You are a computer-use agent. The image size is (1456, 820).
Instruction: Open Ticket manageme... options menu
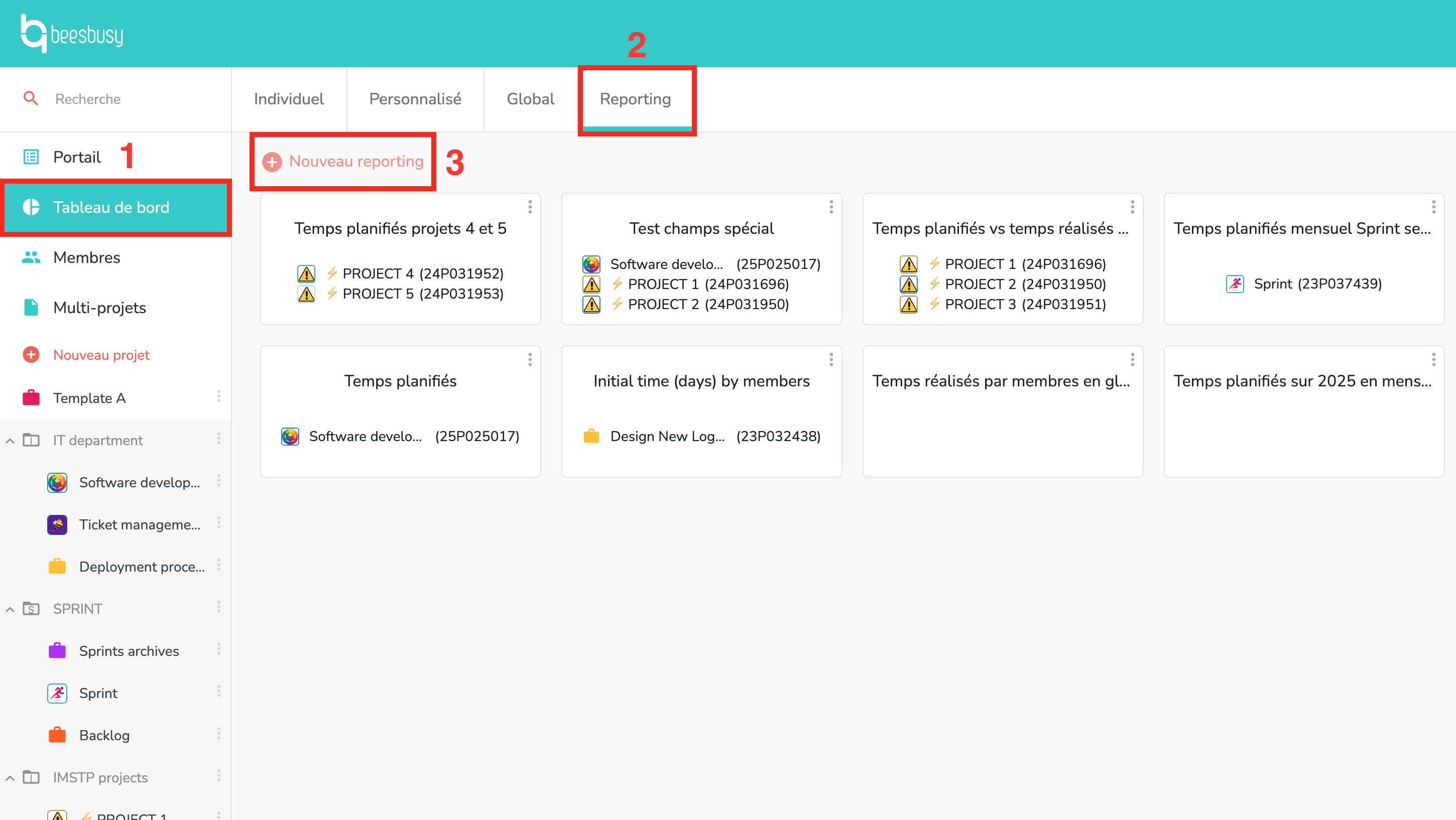coord(219,523)
